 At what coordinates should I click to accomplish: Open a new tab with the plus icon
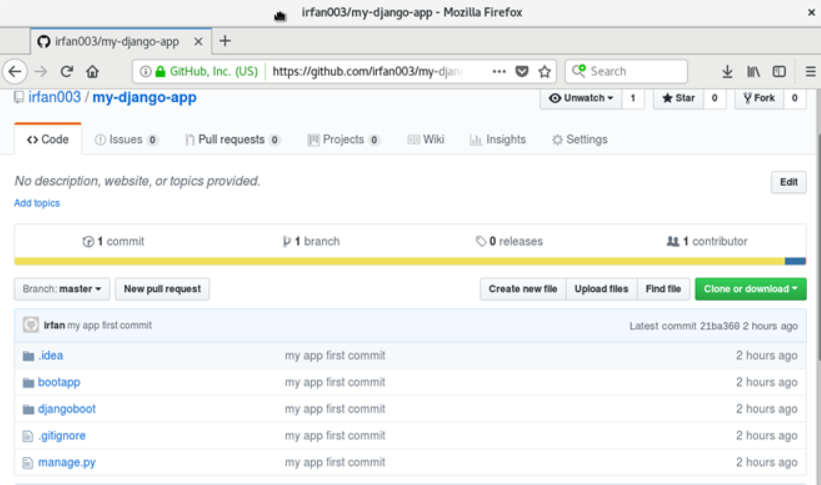pos(225,41)
